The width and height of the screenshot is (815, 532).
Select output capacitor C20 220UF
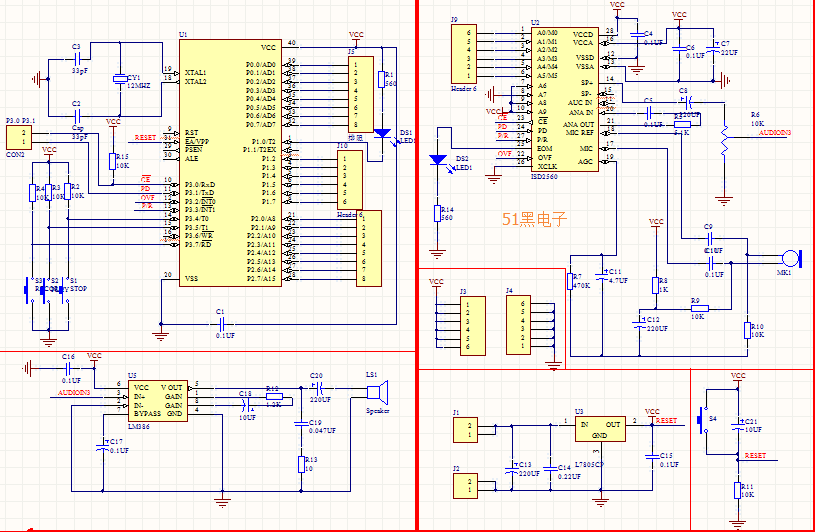pyautogui.click(x=318, y=388)
